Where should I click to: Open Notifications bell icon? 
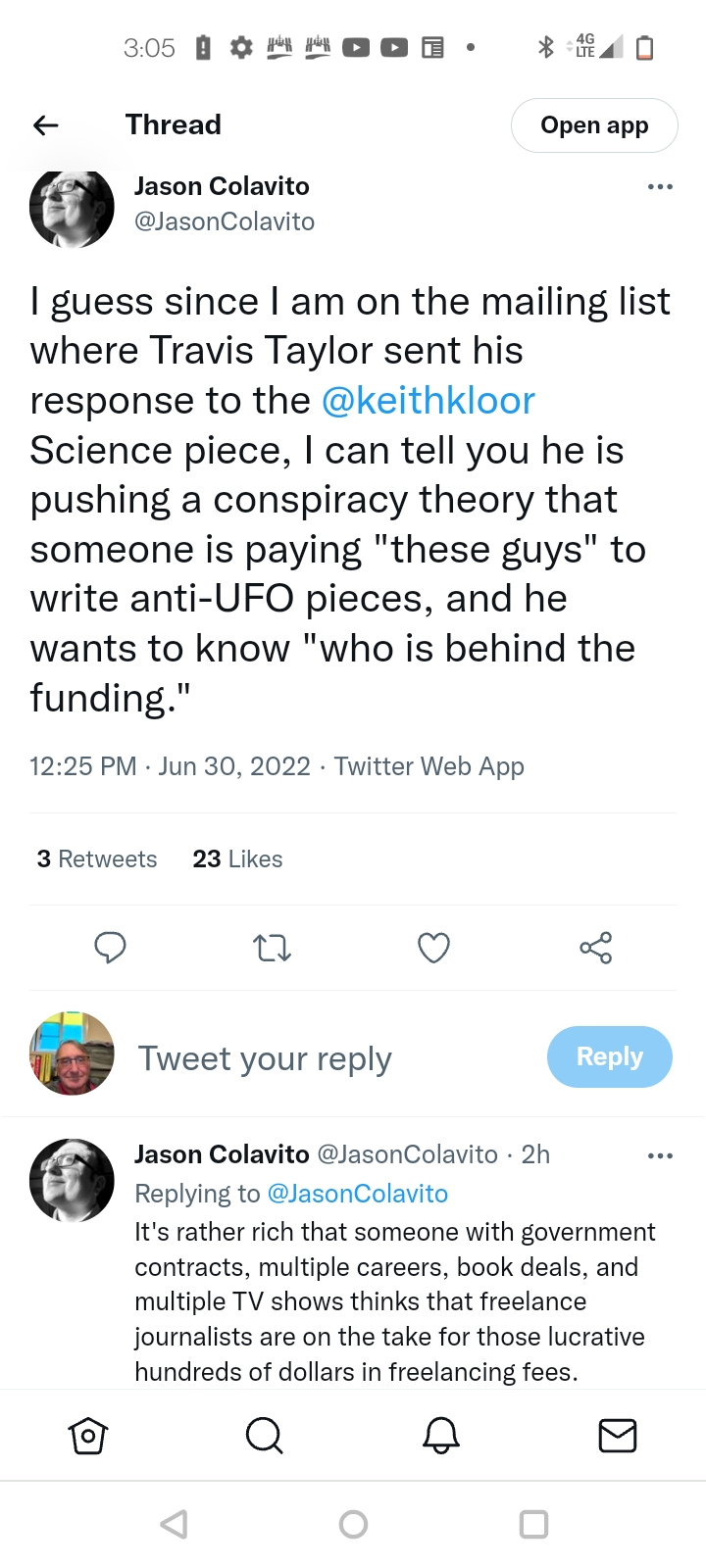pyautogui.click(x=440, y=1436)
